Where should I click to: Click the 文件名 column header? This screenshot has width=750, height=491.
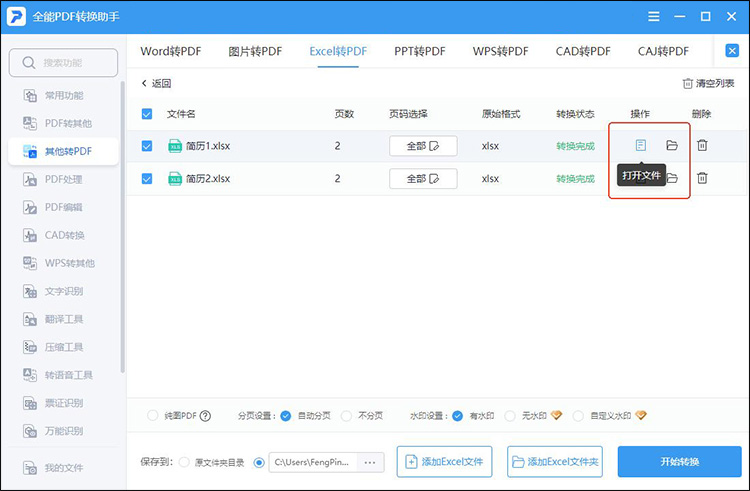coord(181,114)
